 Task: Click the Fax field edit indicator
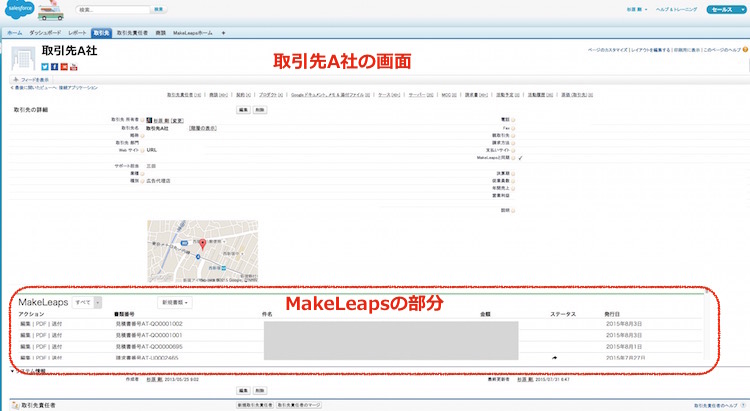(x=513, y=128)
